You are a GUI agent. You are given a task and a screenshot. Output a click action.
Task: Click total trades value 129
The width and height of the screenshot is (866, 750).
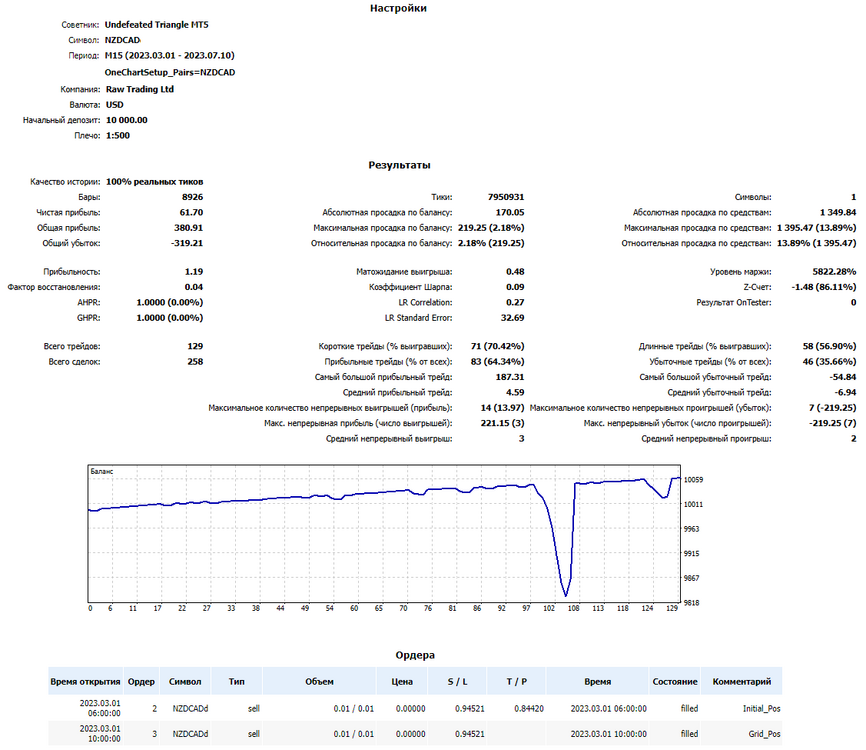[x=195, y=346]
